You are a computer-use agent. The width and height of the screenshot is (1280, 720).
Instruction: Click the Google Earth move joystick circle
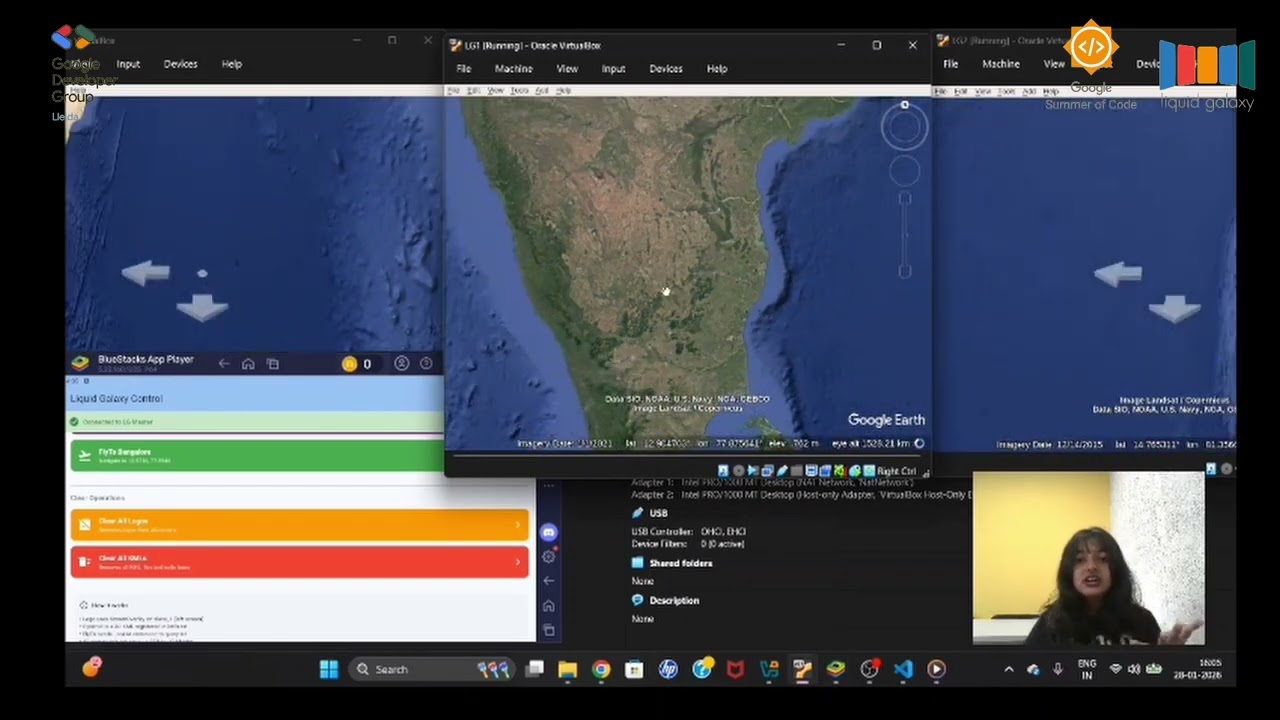(904, 172)
